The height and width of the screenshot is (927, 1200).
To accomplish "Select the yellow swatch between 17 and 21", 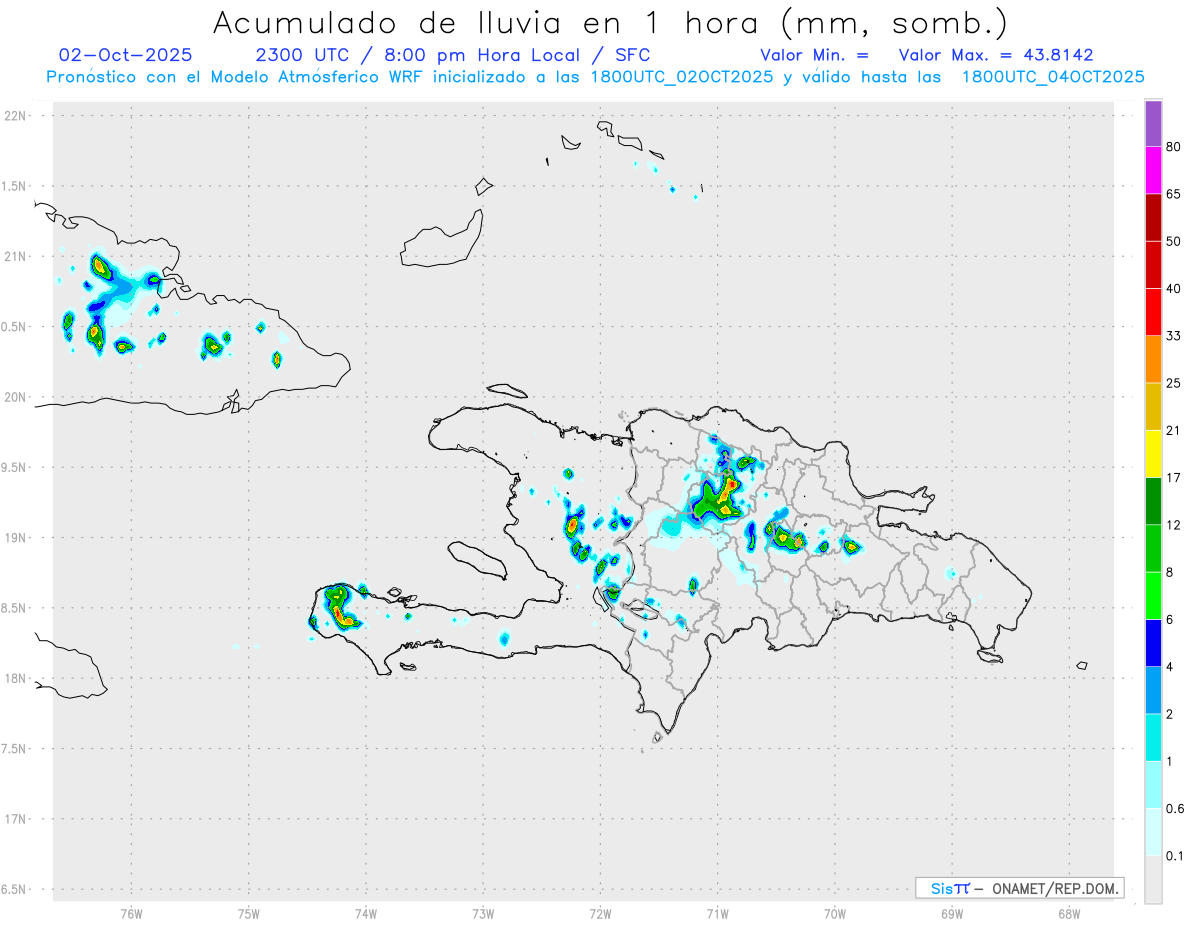I will pos(1153,454).
